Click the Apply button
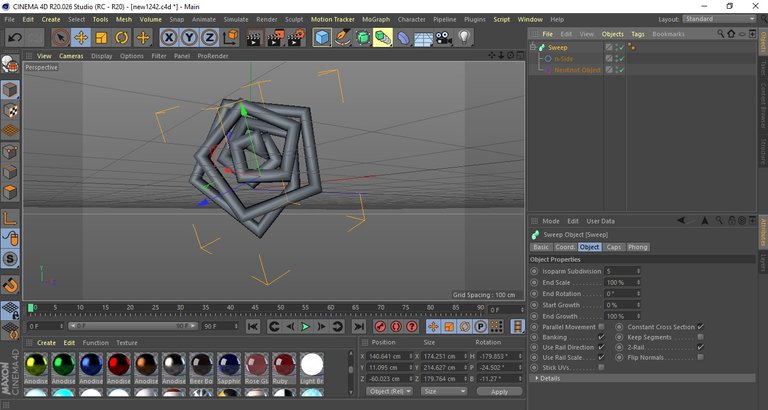768x410 pixels. [x=500, y=392]
